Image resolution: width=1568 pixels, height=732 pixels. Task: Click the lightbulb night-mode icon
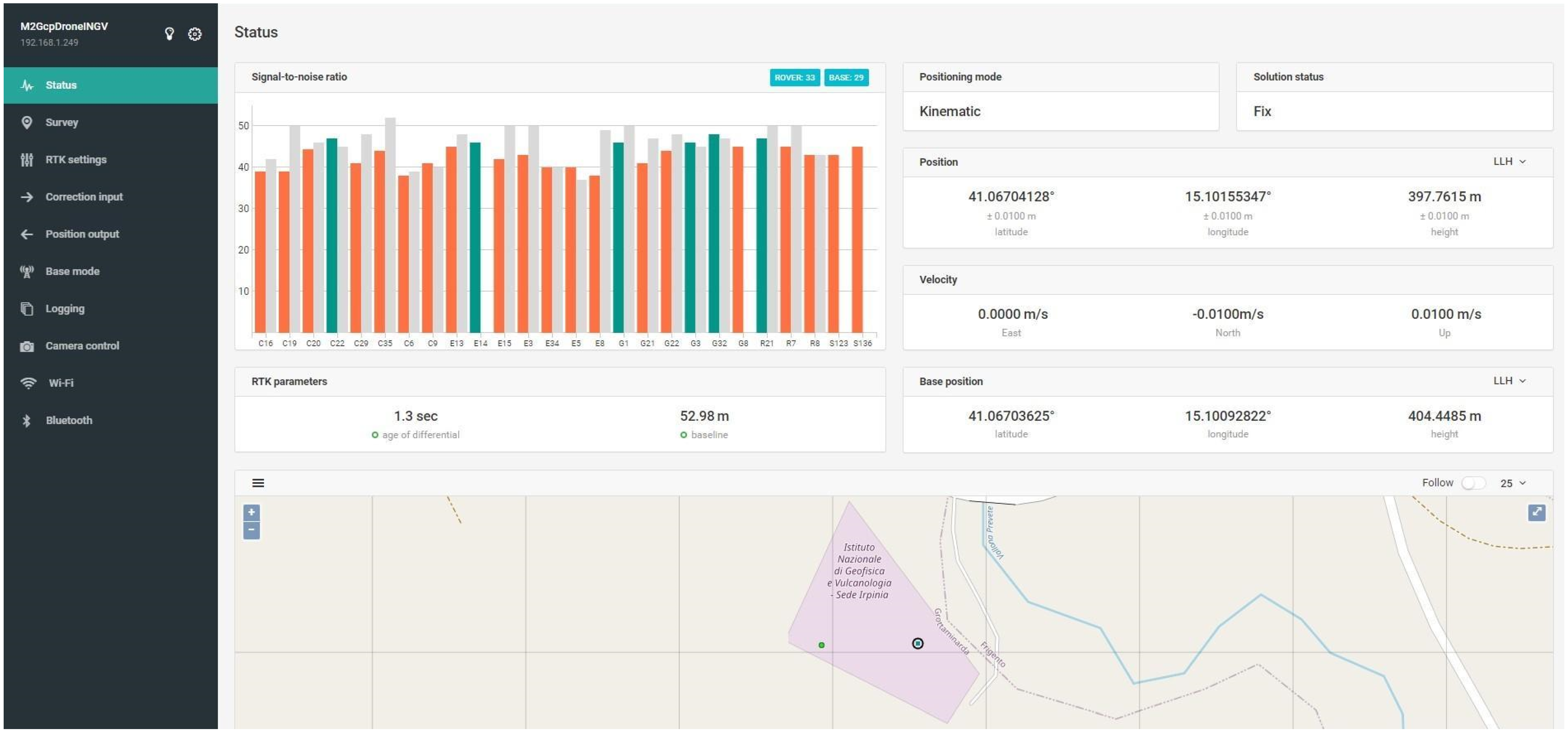pyautogui.click(x=169, y=34)
